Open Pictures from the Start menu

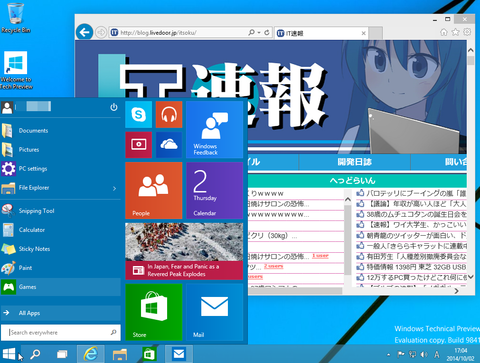(x=60, y=150)
